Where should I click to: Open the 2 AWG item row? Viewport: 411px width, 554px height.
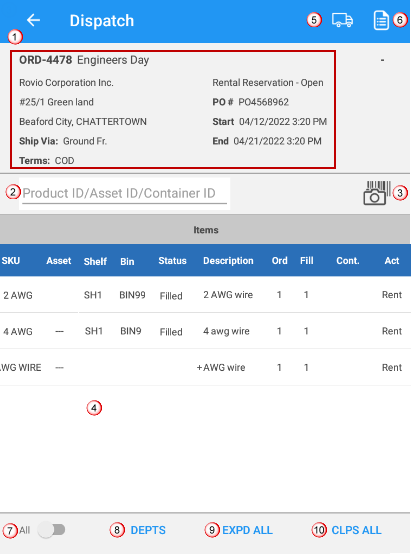point(205,295)
